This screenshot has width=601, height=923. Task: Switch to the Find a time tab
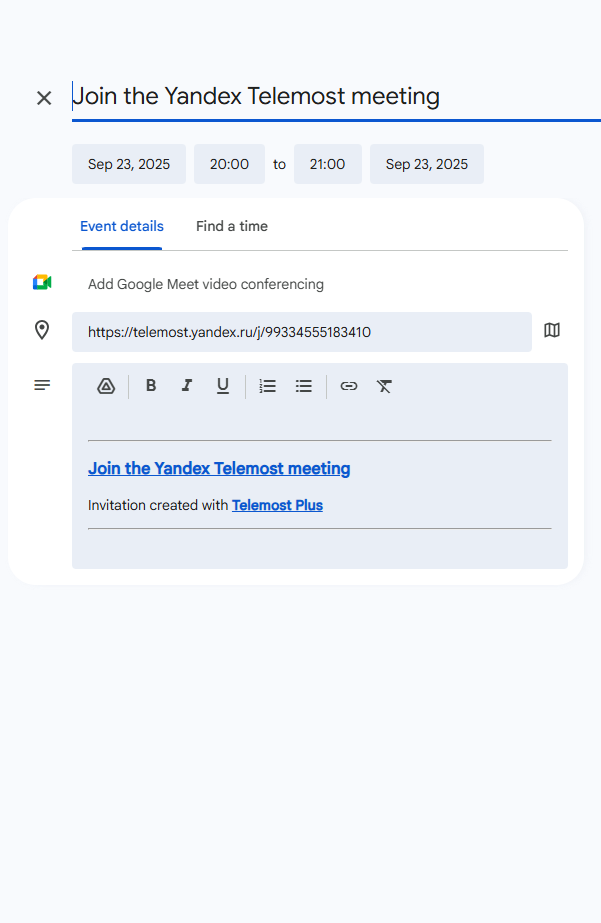232,227
